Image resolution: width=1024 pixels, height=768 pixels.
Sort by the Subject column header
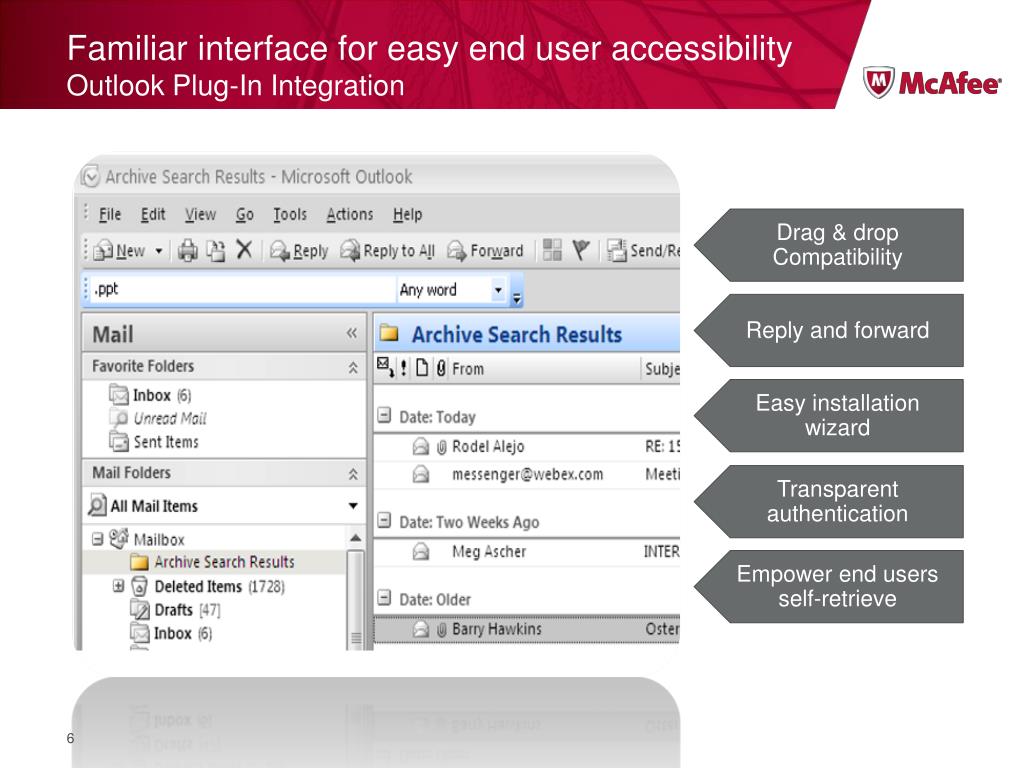[x=662, y=369]
